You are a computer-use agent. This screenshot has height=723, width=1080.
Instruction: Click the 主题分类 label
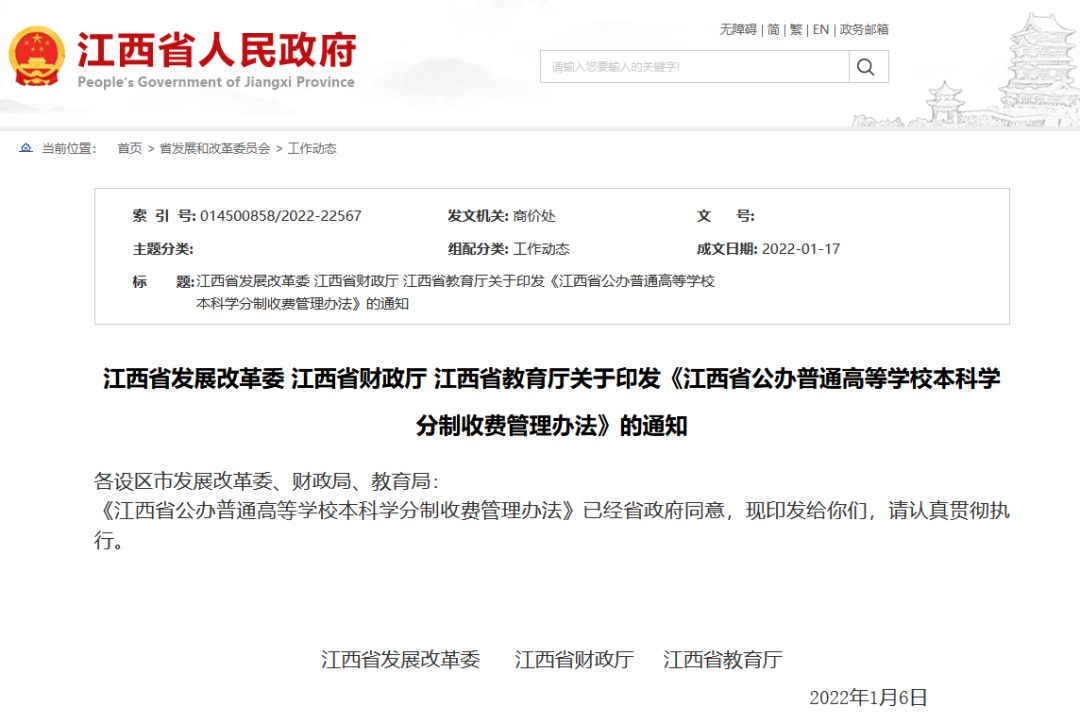point(163,249)
